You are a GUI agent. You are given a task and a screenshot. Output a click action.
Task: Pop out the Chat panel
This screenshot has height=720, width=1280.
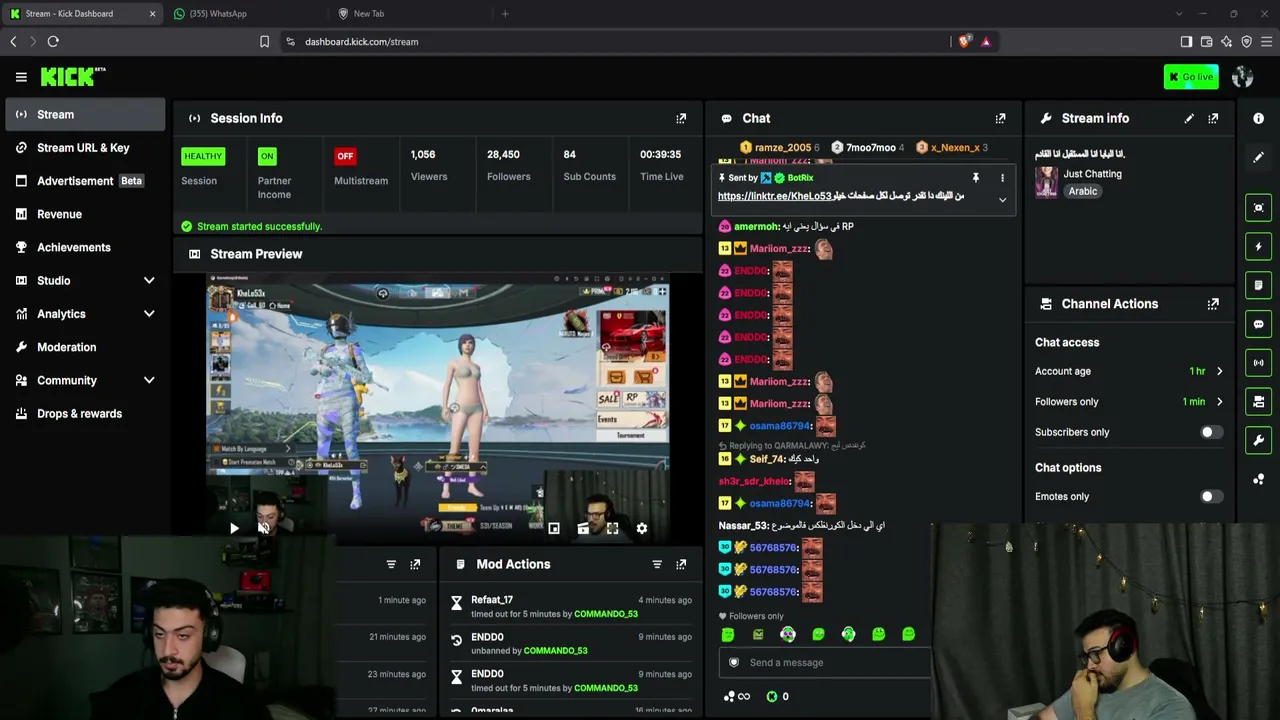[x=1000, y=118]
